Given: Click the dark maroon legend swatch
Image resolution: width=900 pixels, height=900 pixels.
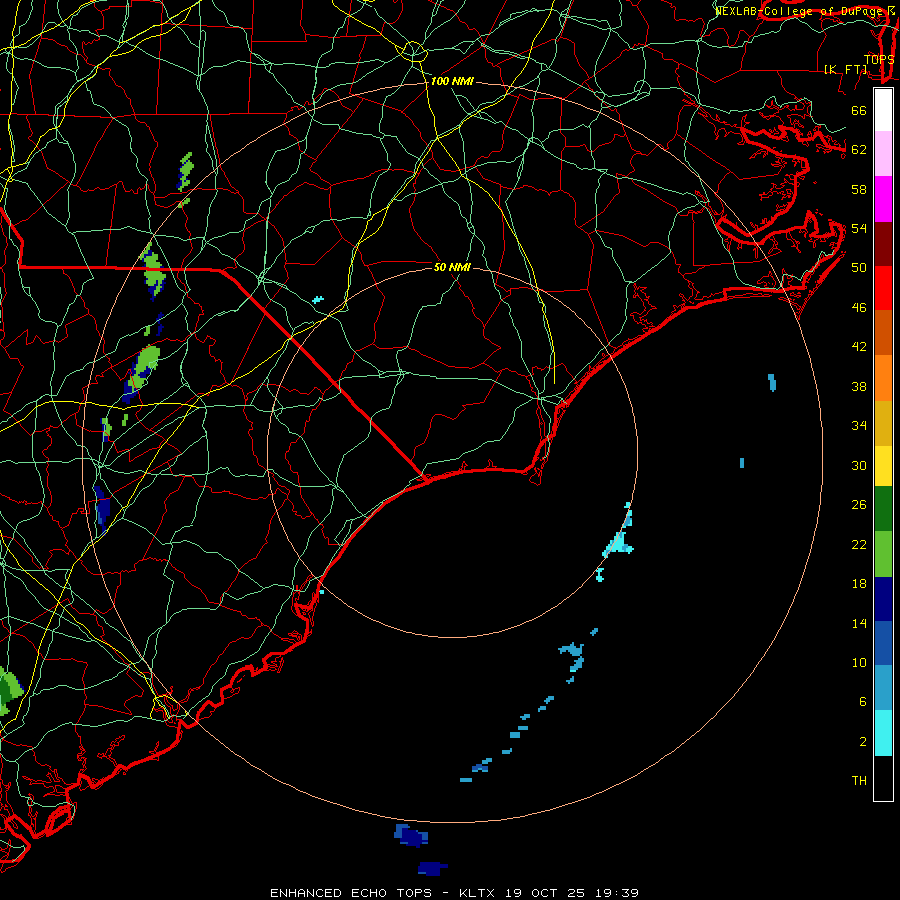Looking at the screenshot, I should click(883, 244).
